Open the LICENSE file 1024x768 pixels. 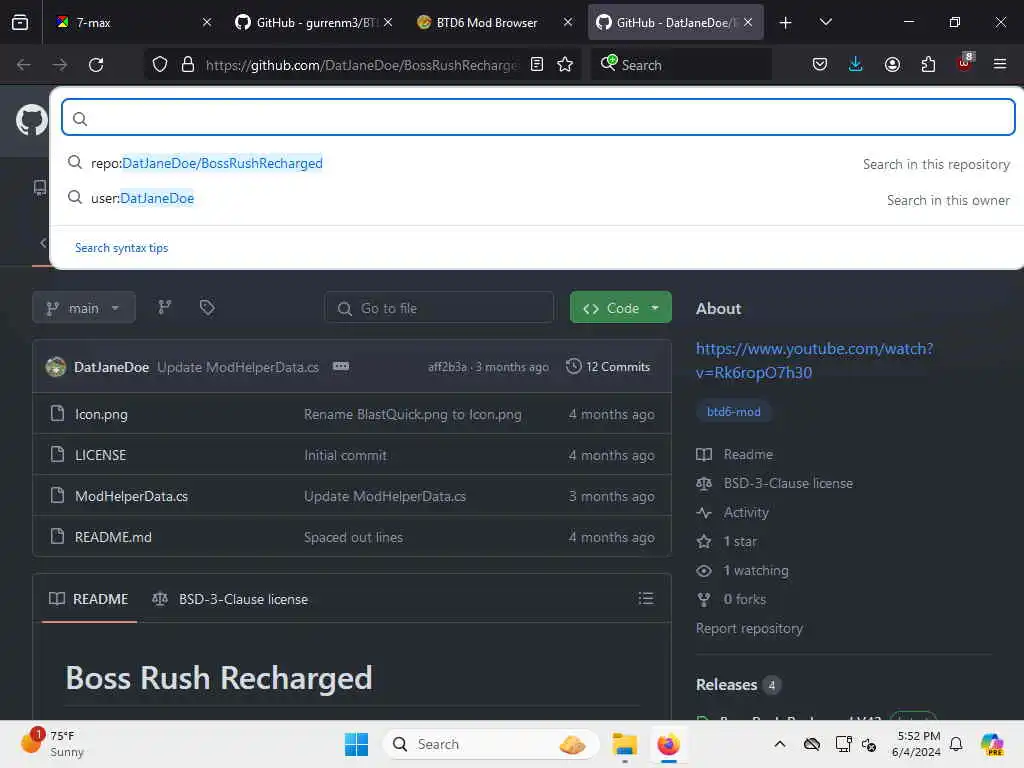pyautogui.click(x=101, y=455)
